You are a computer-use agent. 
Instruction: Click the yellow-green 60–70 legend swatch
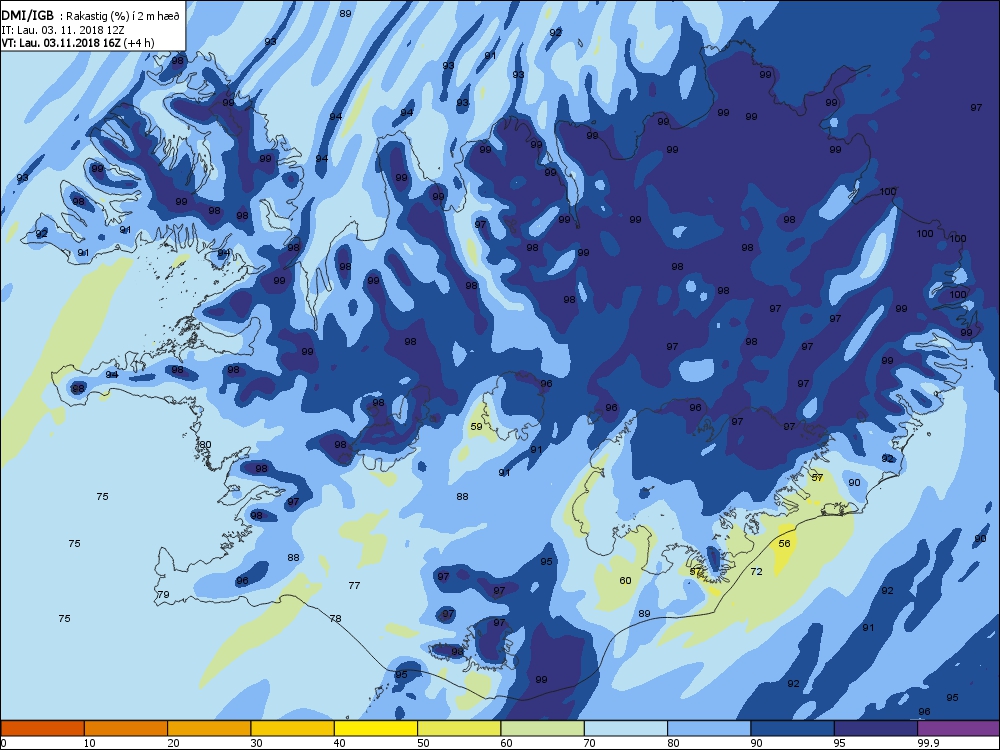pyautogui.click(x=542, y=728)
